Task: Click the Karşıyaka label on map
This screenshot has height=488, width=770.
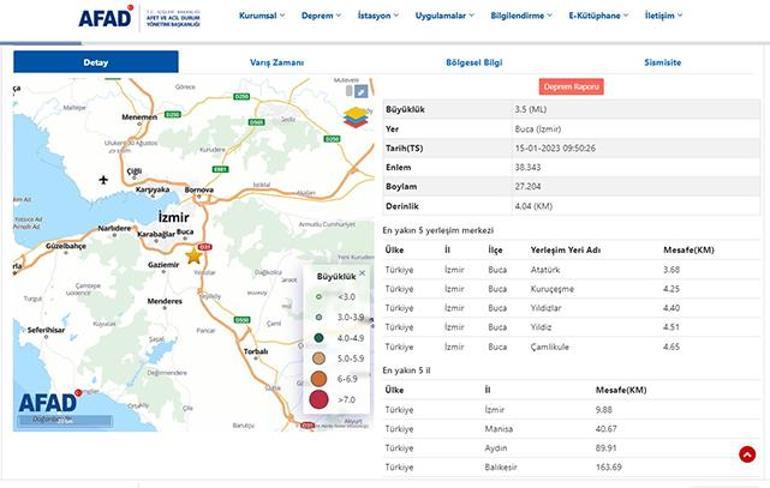Action: [x=152, y=190]
